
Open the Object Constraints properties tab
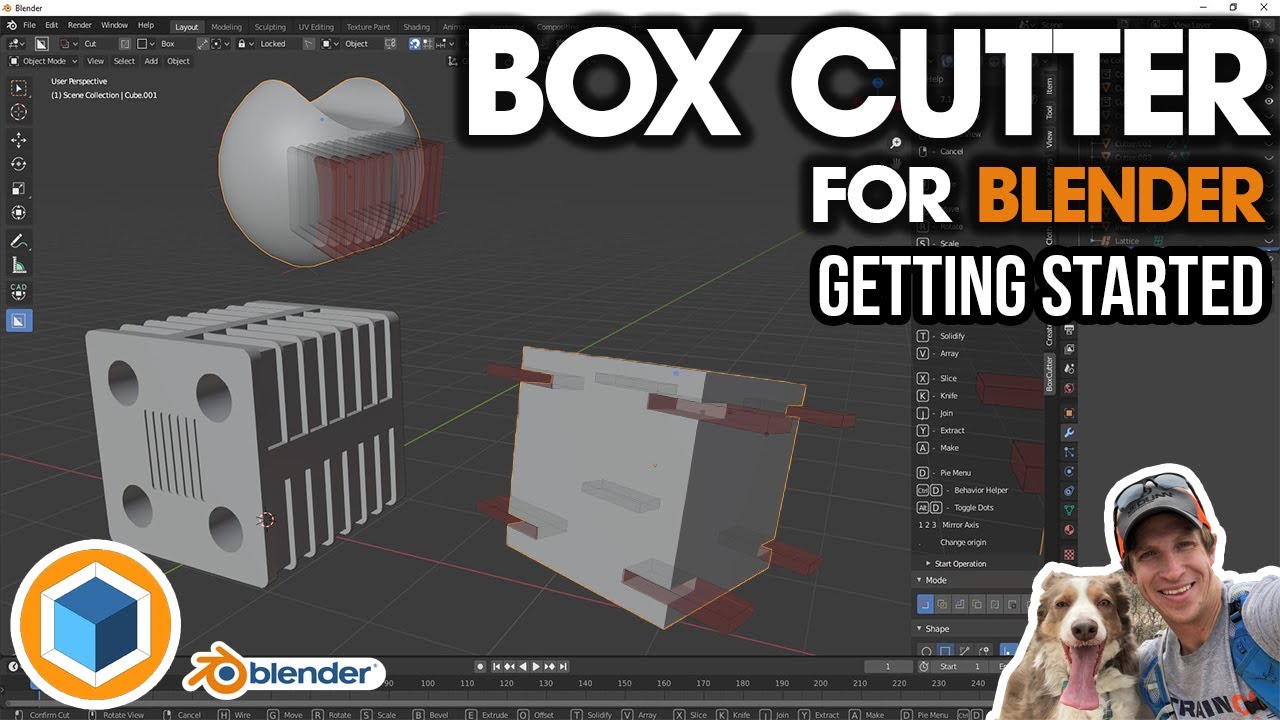pyautogui.click(x=1069, y=491)
